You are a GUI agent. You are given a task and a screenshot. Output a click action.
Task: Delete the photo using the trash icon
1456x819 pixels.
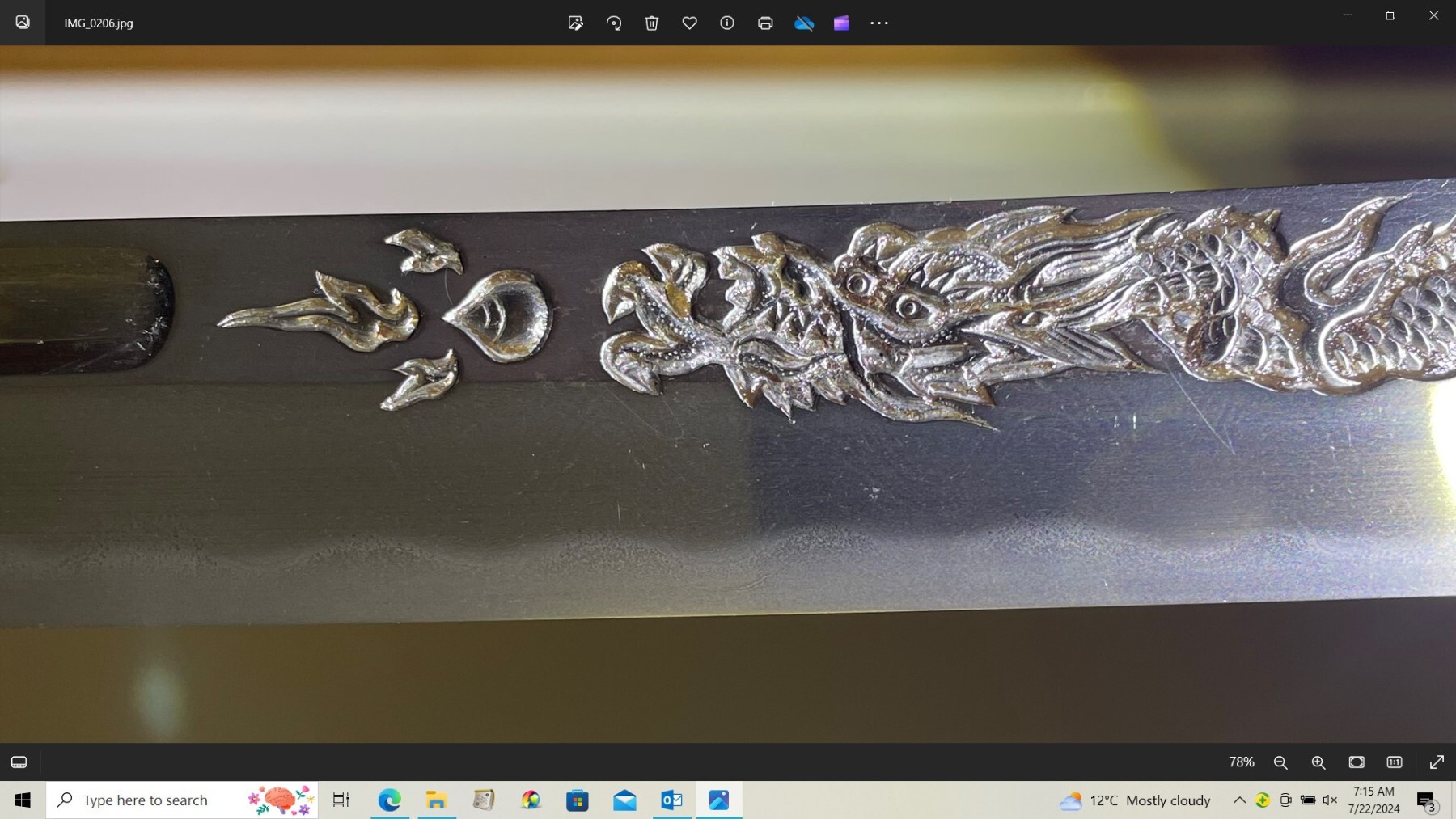tap(652, 23)
